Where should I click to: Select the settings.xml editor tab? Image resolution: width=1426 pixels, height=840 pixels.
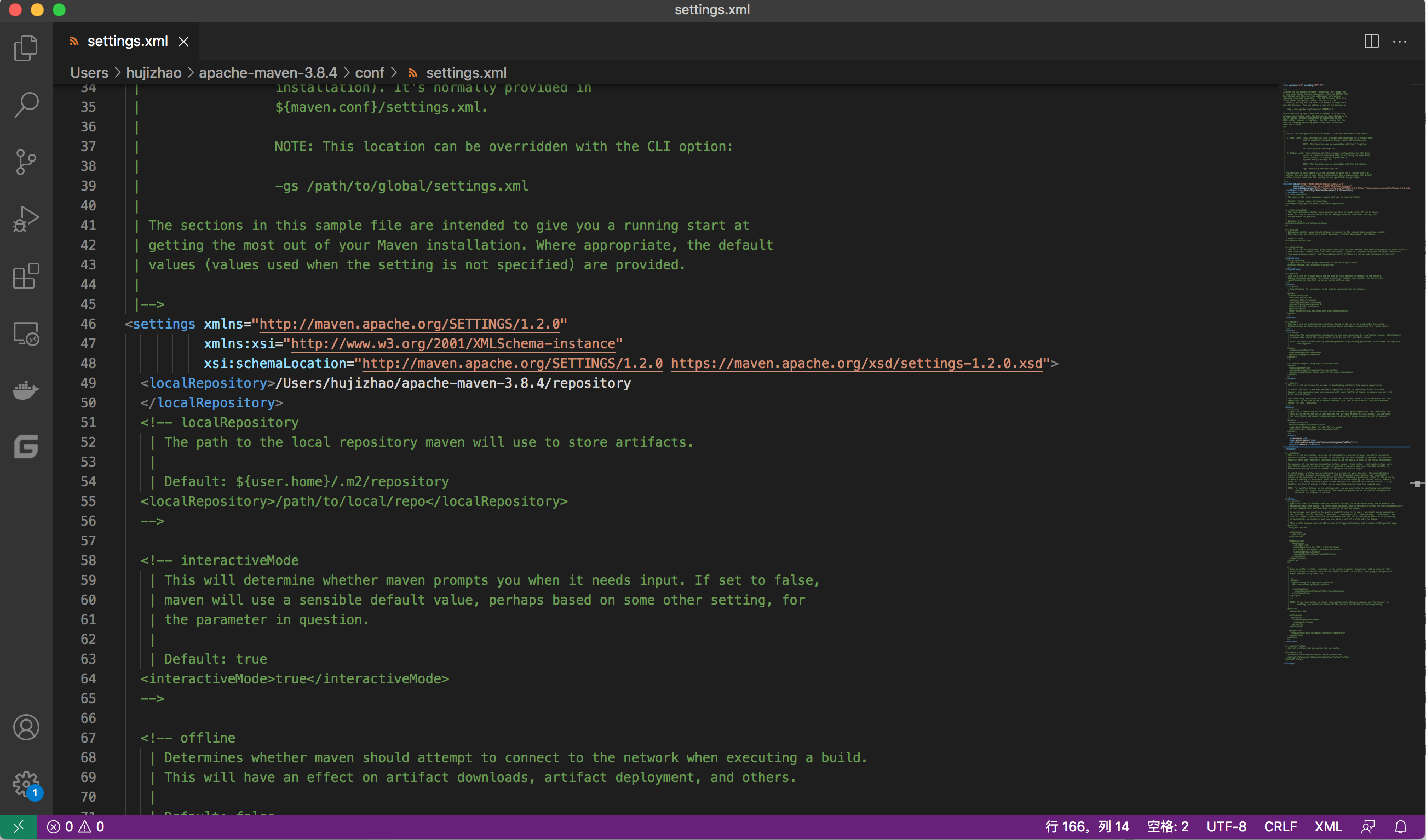point(127,41)
